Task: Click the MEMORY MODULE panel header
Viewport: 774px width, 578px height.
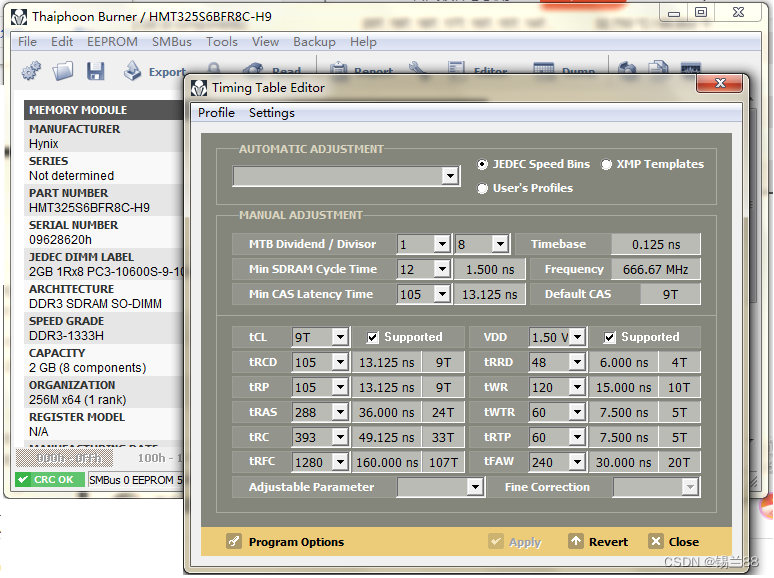Action: [x=104, y=110]
